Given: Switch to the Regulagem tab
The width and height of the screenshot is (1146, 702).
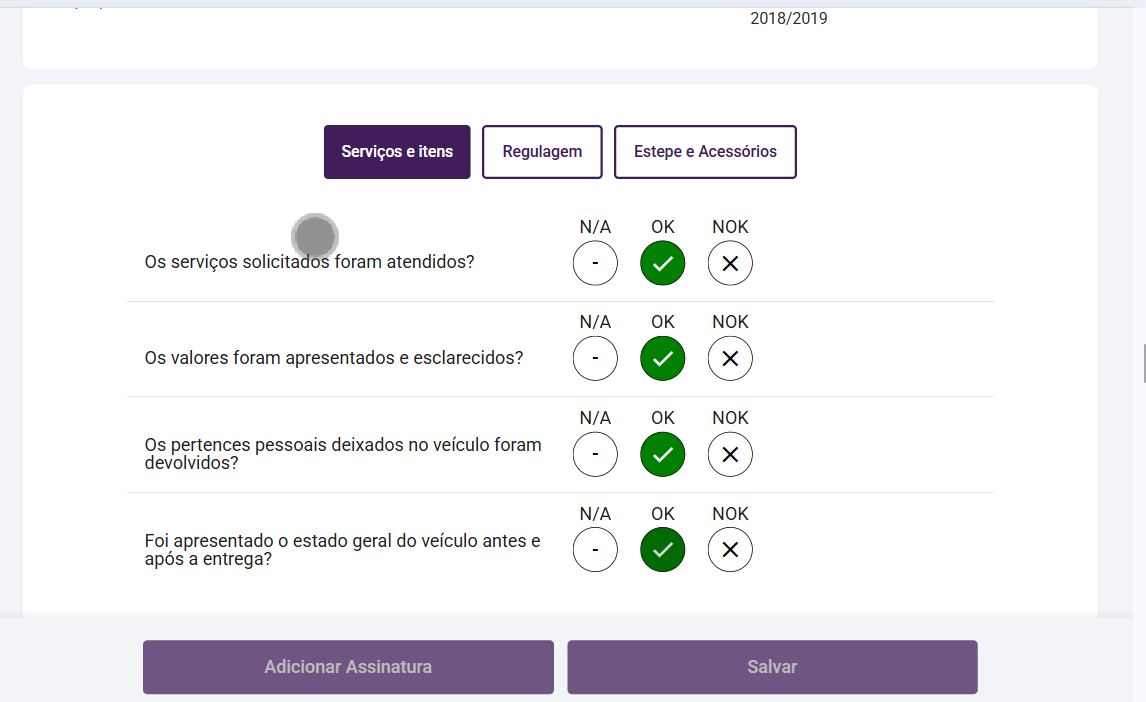Looking at the screenshot, I should [x=542, y=152].
